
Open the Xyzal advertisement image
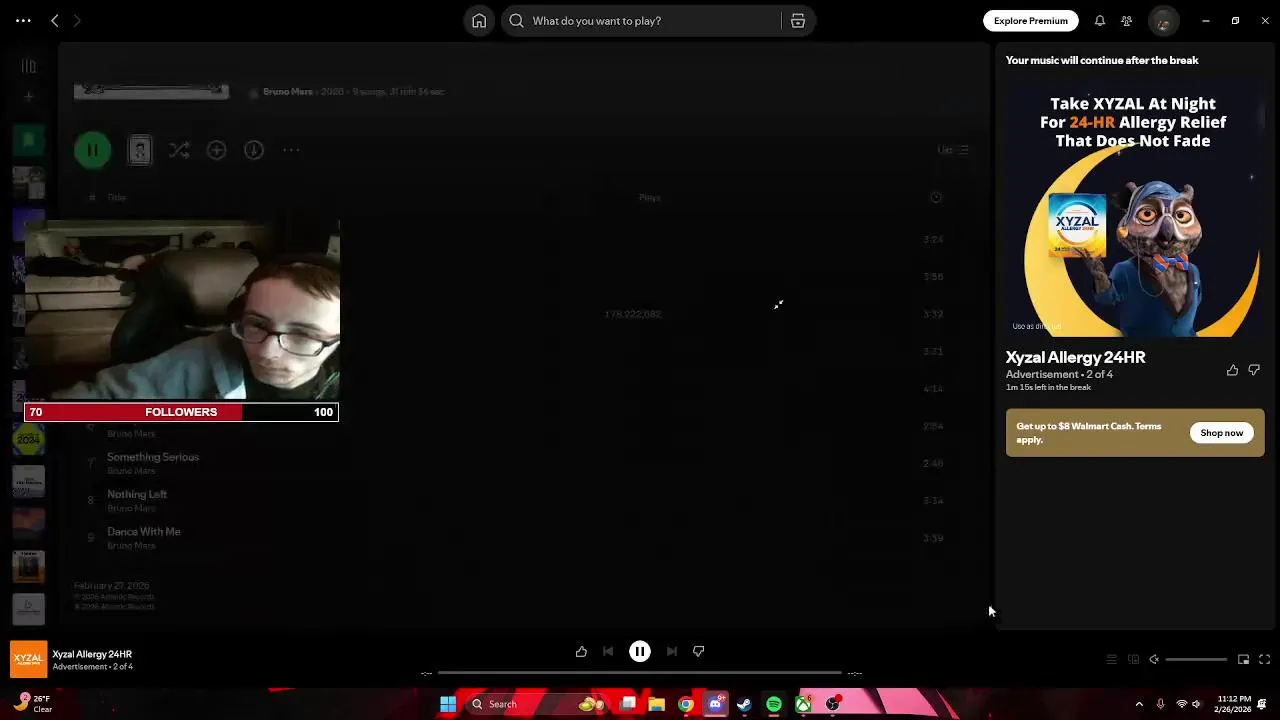(x=1135, y=208)
